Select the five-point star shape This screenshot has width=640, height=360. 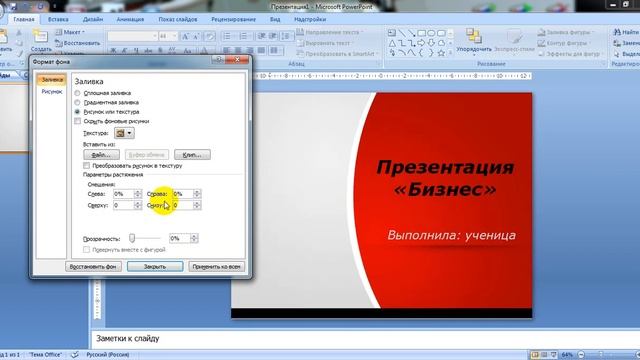[x=441, y=53]
